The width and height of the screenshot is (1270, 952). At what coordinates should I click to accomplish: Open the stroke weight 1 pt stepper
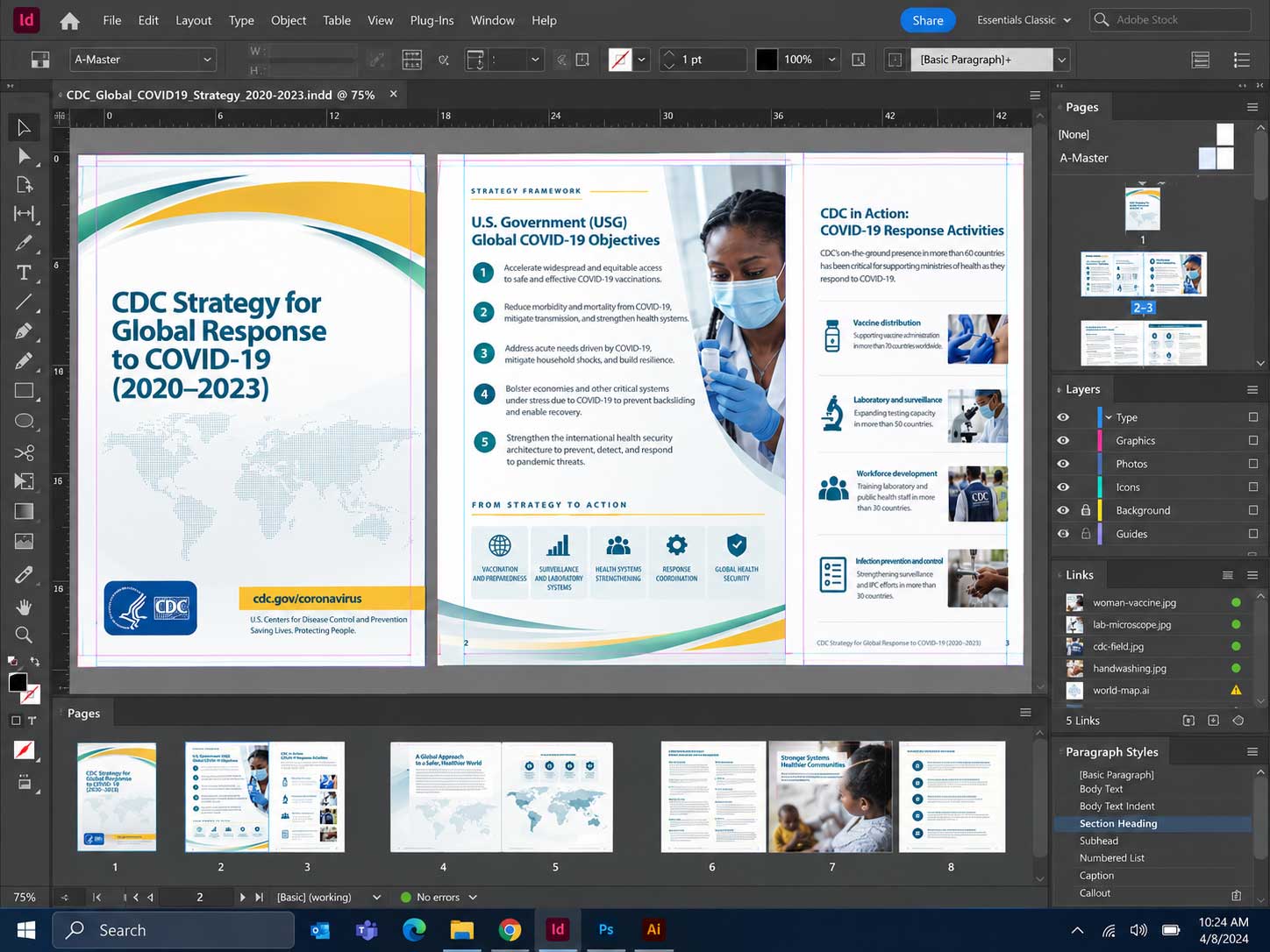pyautogui.click(x=669, y=60)
